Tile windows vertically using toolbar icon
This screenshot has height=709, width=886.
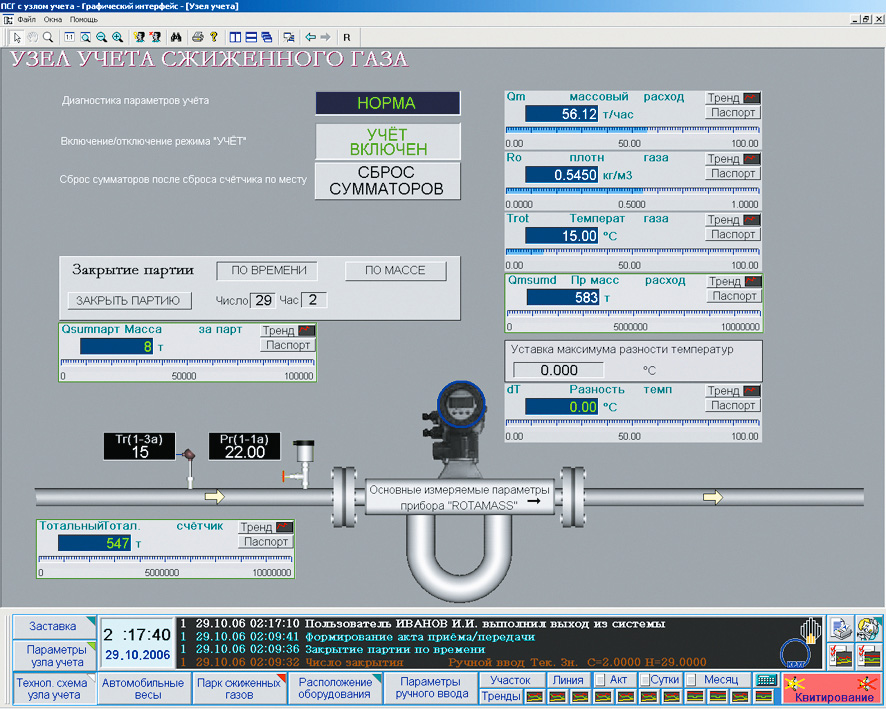click(235, 37)
